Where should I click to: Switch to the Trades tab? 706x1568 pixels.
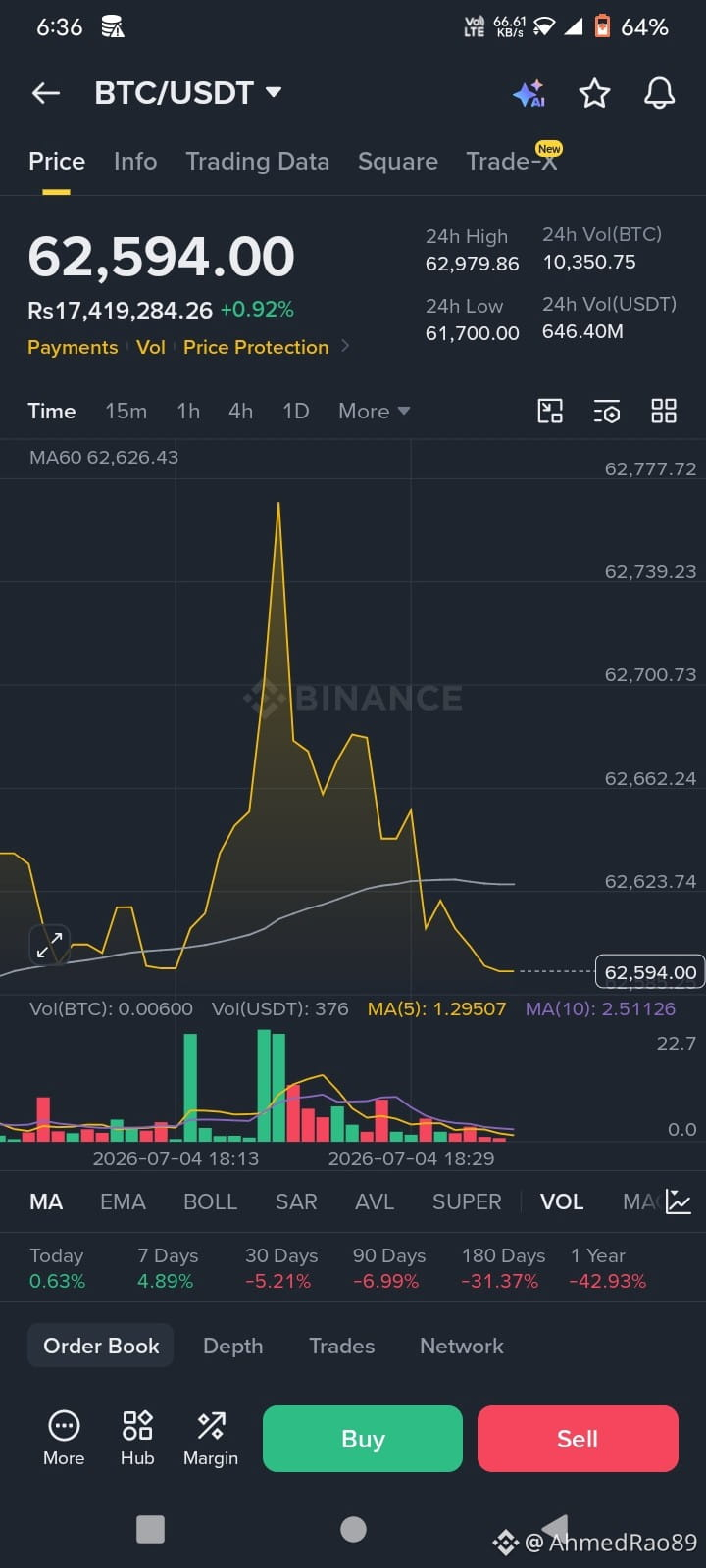click(x=342, y=1346)
